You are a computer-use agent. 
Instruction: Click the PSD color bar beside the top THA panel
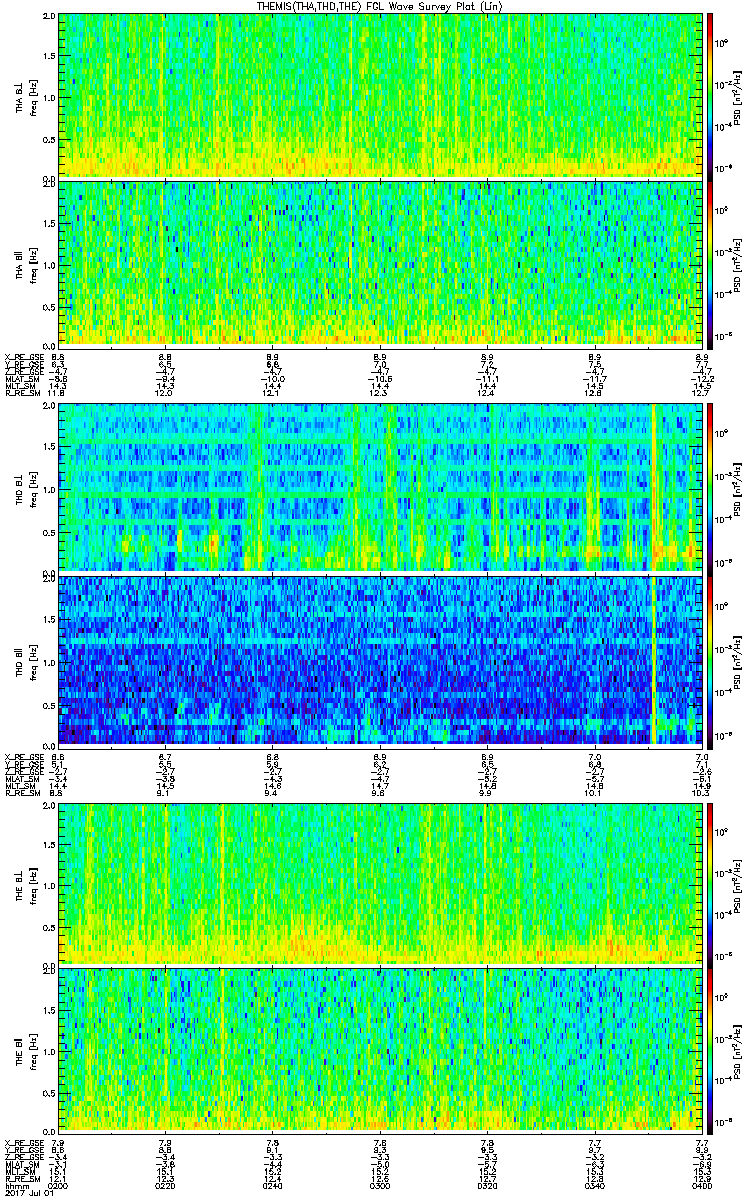click(710, 95)
